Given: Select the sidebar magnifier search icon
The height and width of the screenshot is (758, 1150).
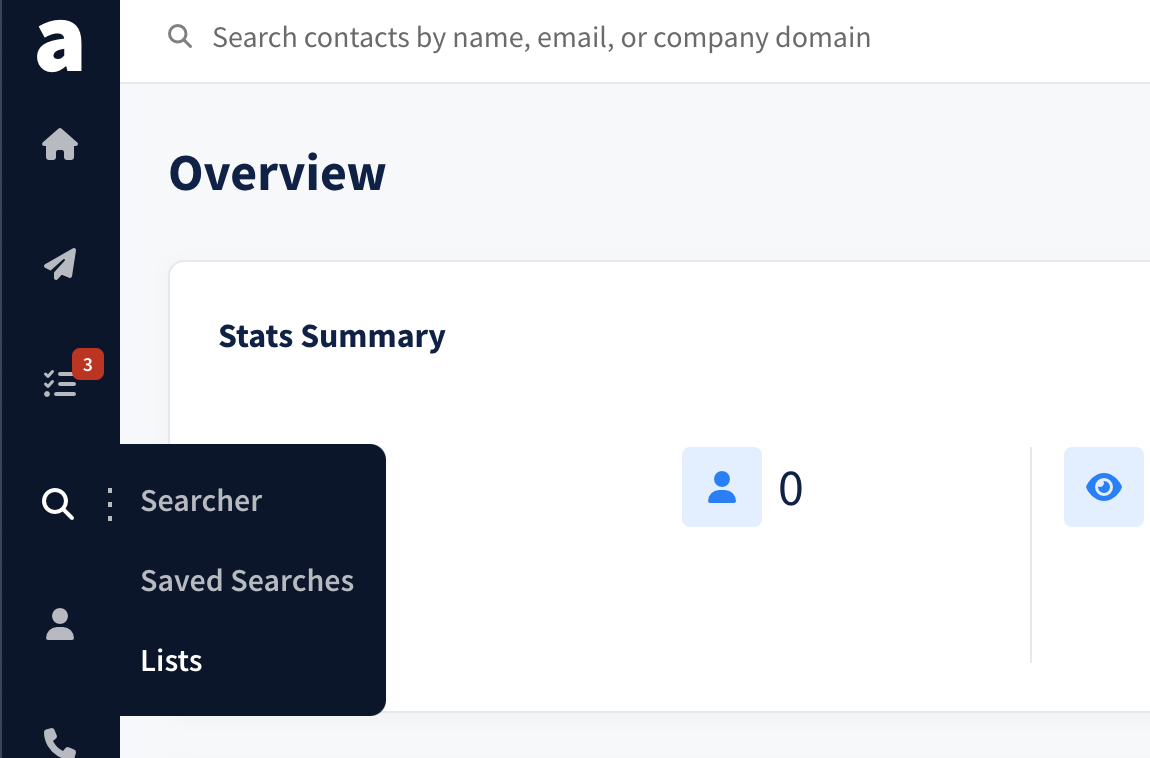Looking at the screenshot, I should tap(58, 504).
